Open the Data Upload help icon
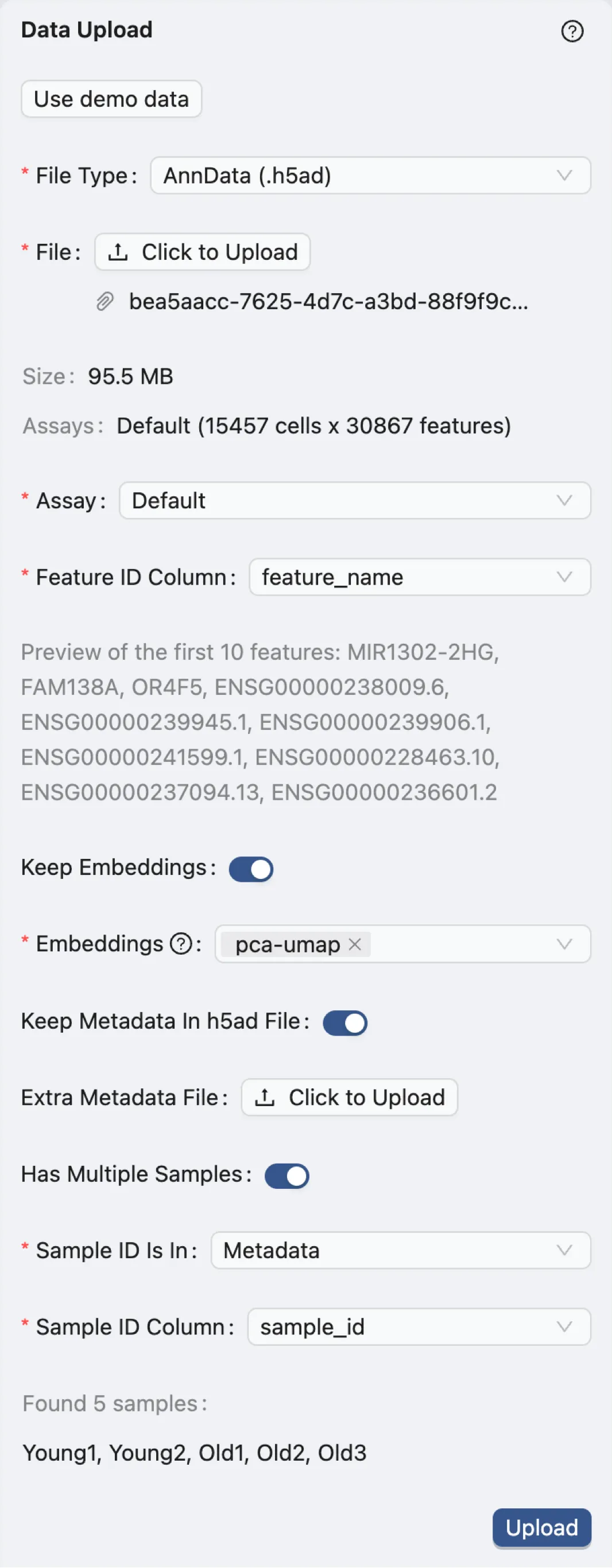 (572, 31)
